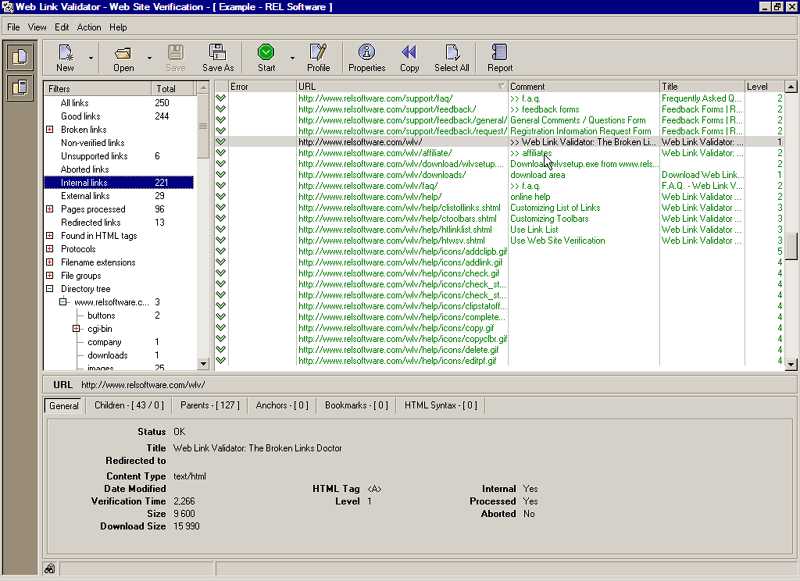Click the link list scrollbar down arrow
The width and height of the screenshot is (800, 581).
tap(790, 364)
